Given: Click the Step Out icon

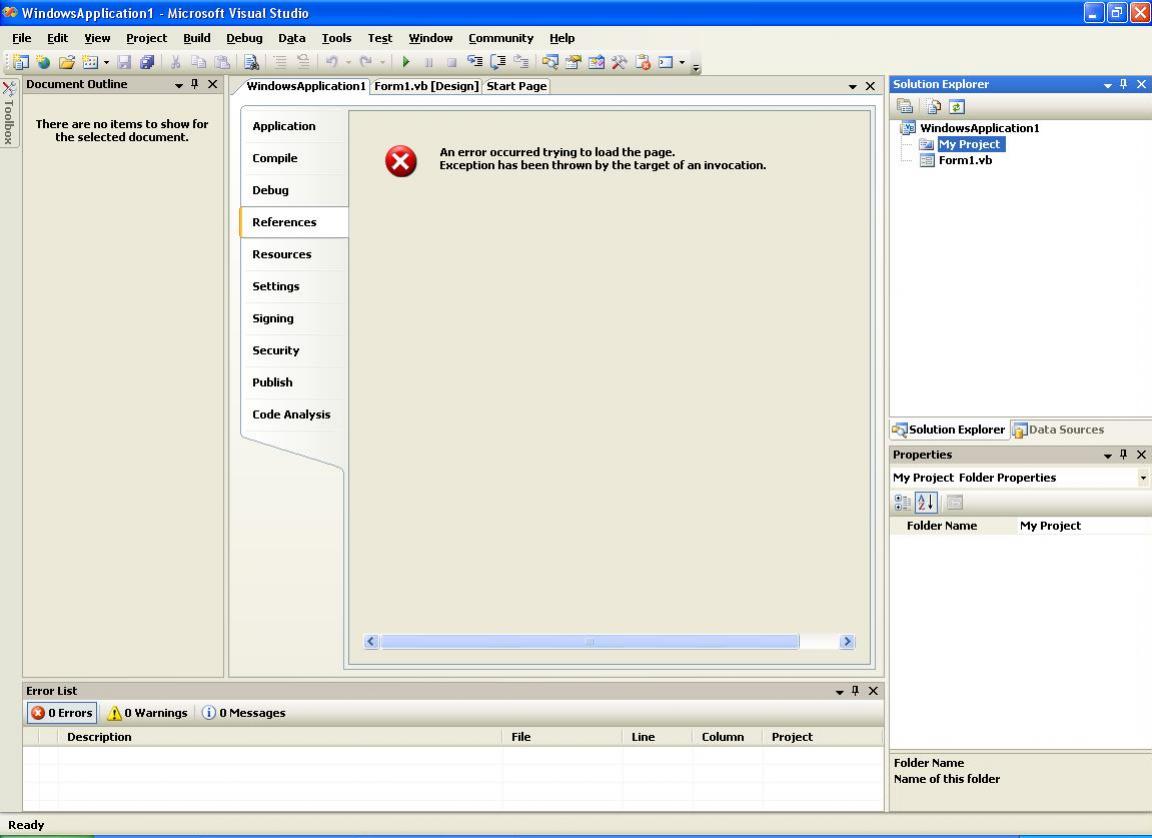Looking at the screenshot, I should point(521,62).
